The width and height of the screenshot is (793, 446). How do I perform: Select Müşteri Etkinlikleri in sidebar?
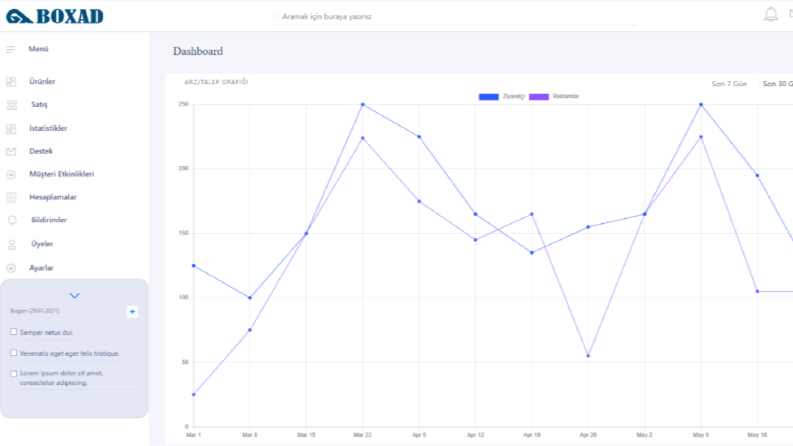[x=62, y=174]
